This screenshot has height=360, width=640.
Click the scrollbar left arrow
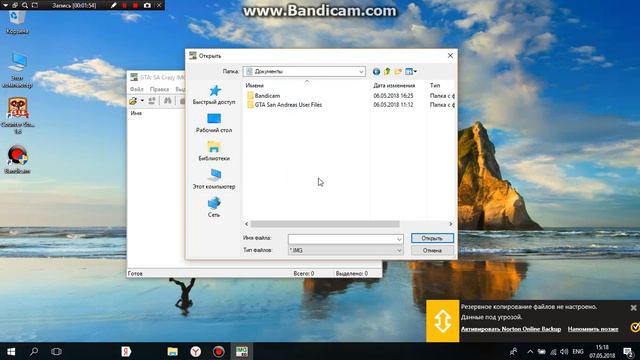[247, 224]
